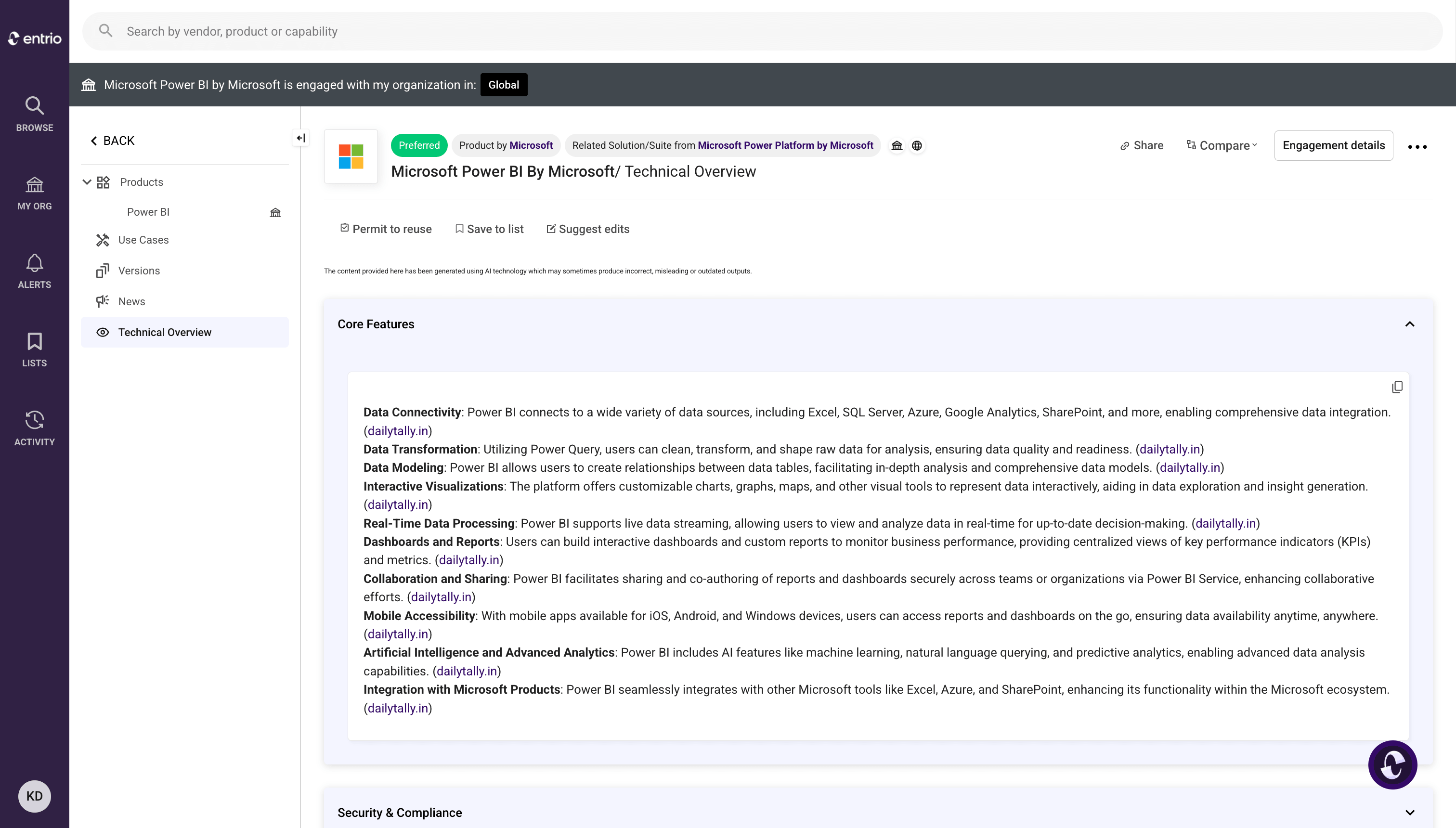Click org icon beside Power BI

(x=275, y=212)
